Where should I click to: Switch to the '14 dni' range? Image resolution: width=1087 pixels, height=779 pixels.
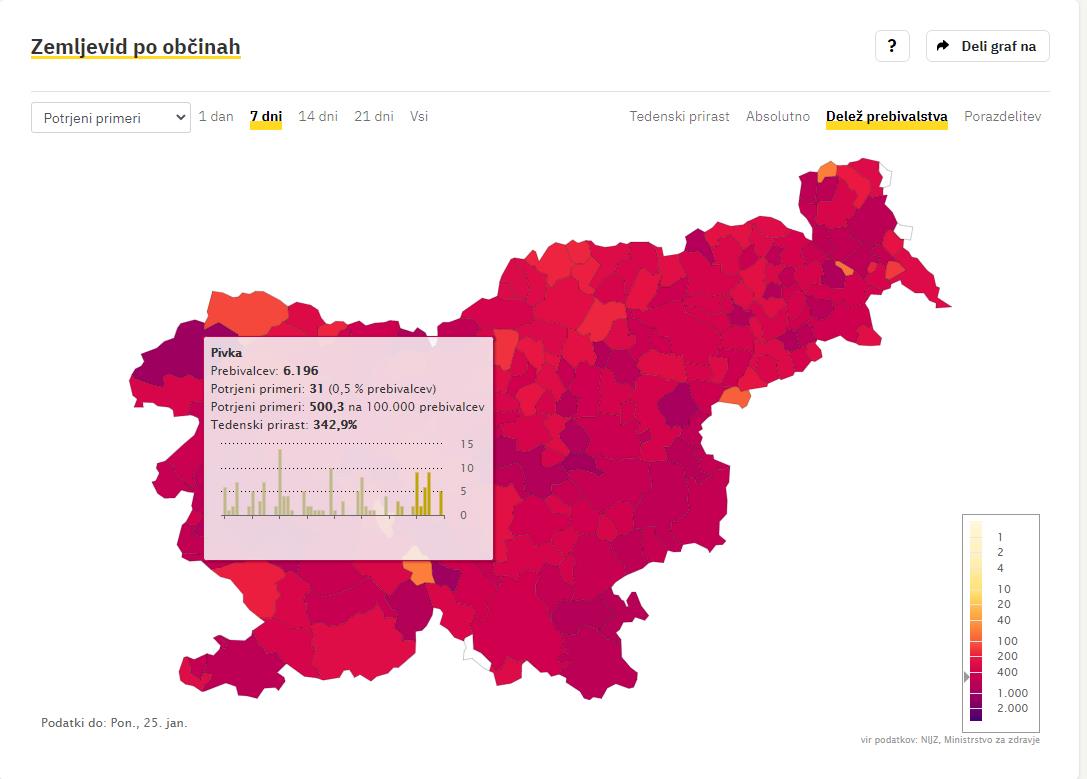(318, 116)
